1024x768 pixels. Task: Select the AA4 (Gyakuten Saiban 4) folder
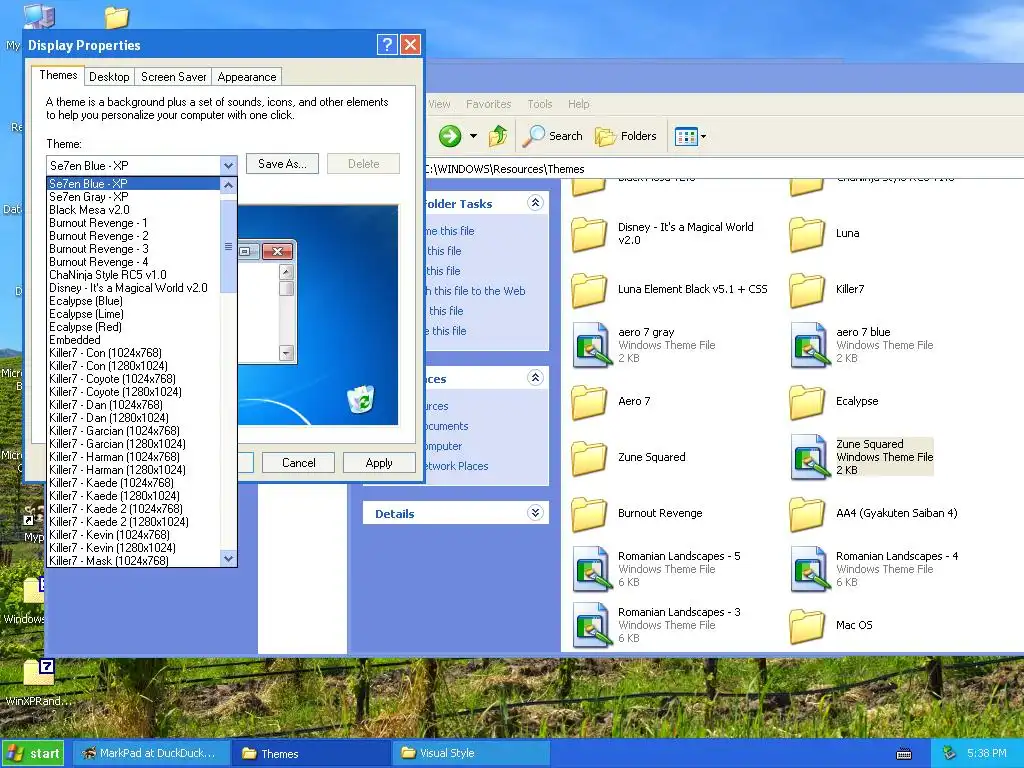(874, 513)
